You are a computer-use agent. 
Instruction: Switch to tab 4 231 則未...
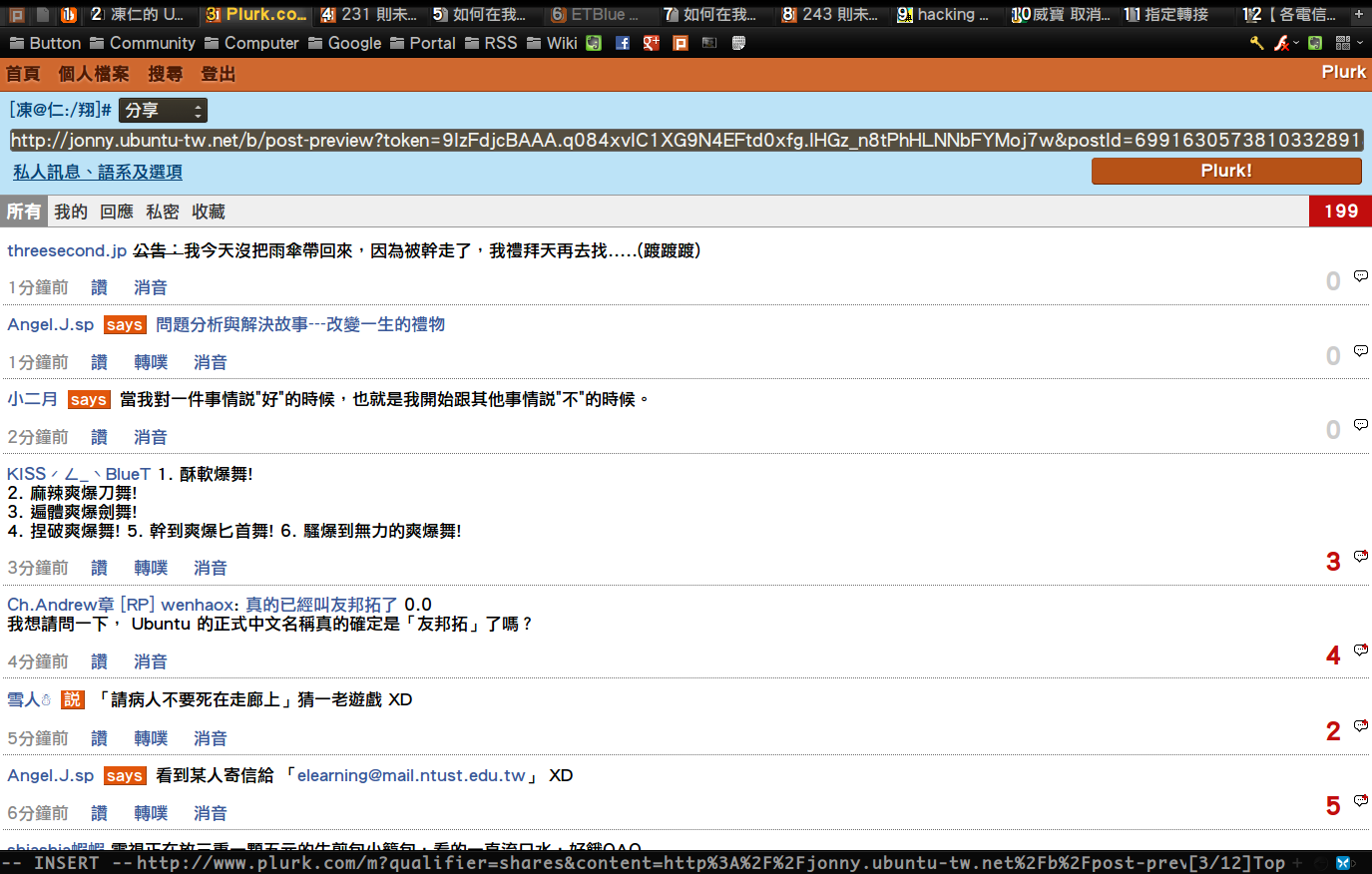tap(369, 14)
